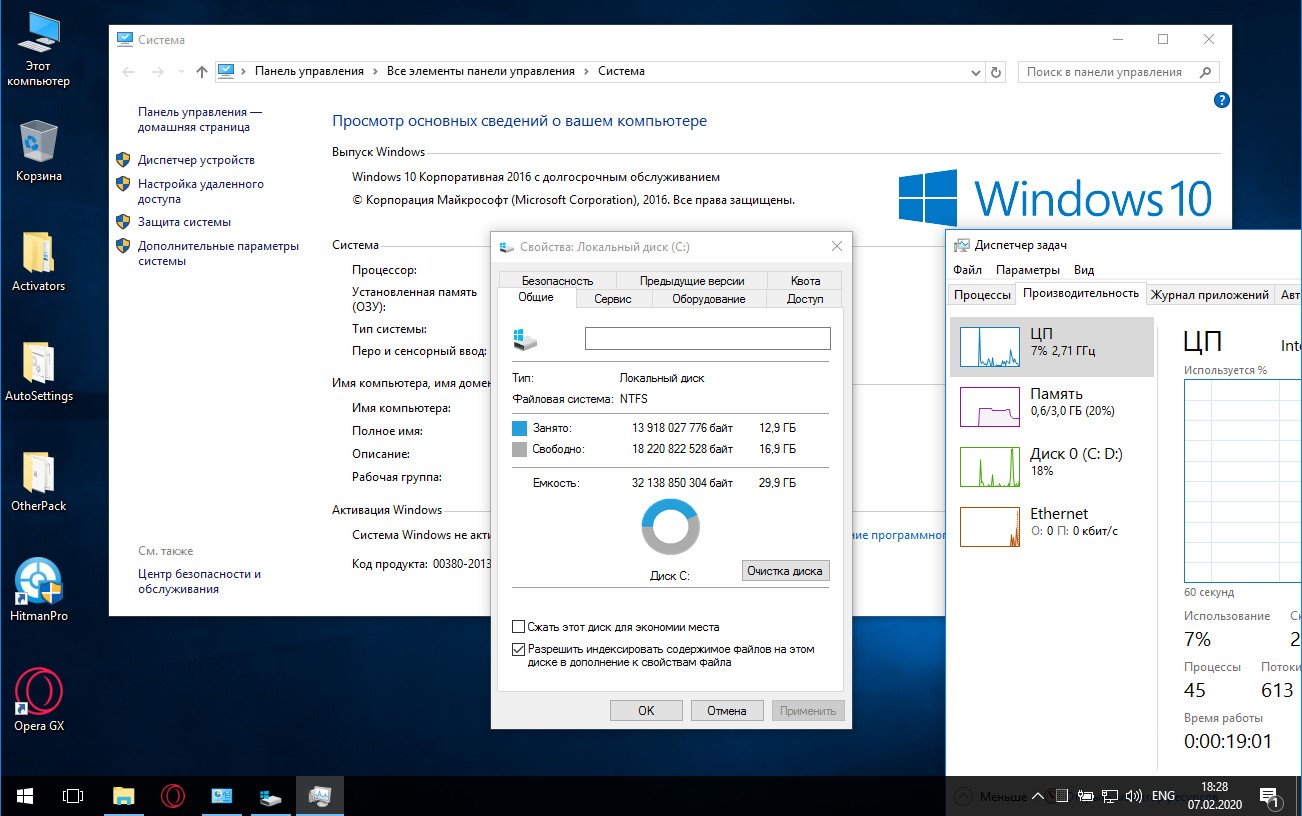Open Диспетчер устройств link

[x=196, y=160]
